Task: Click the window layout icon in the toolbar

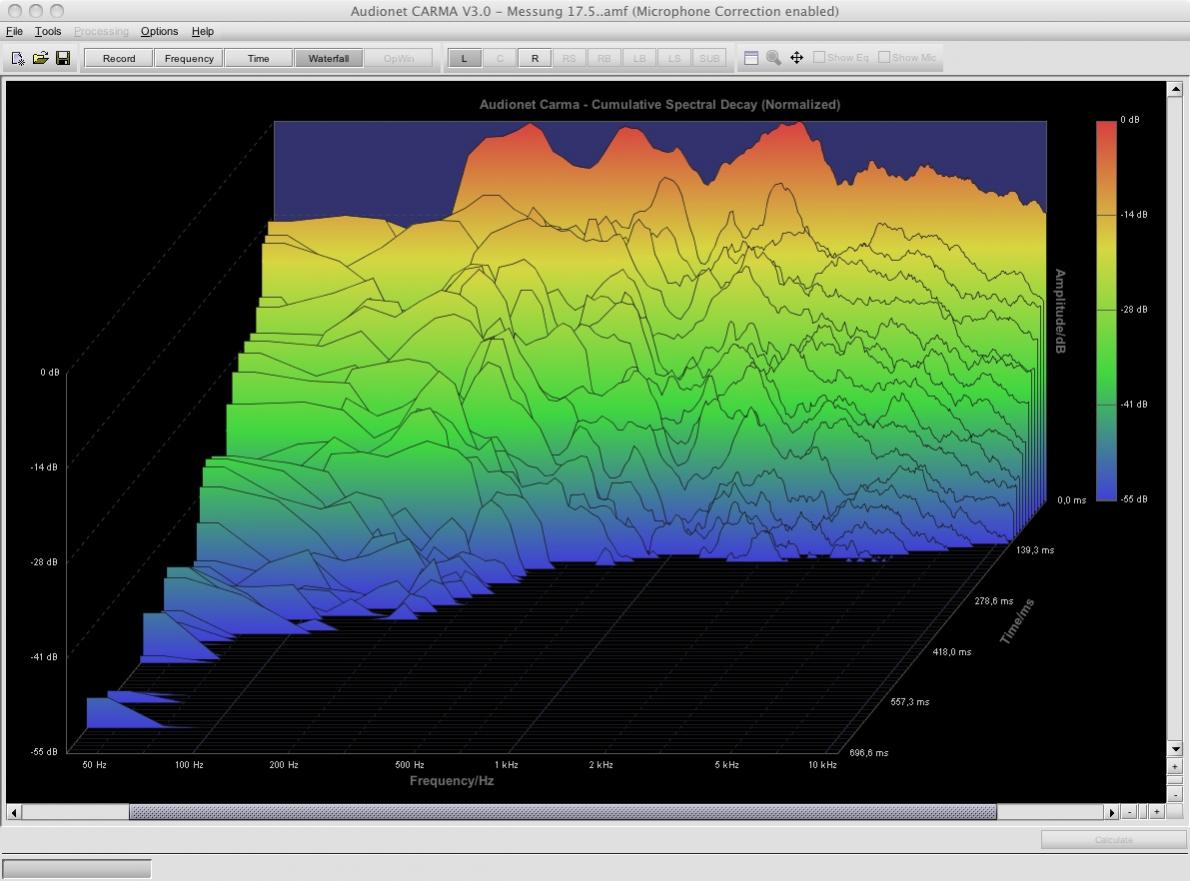Action: pyautogui.click(x=751, y=58)
